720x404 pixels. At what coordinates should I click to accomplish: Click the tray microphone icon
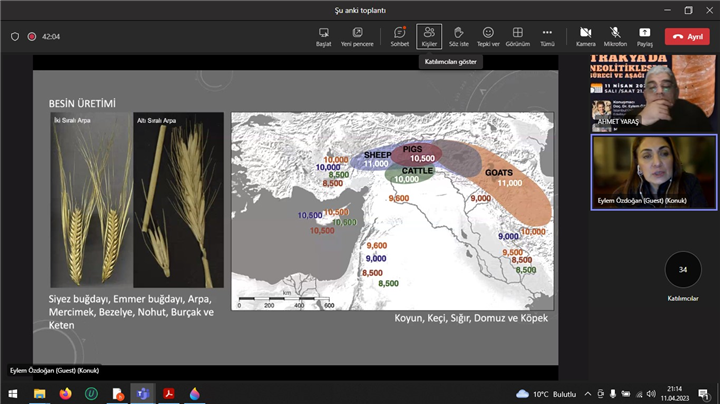[x=613, y=394]
